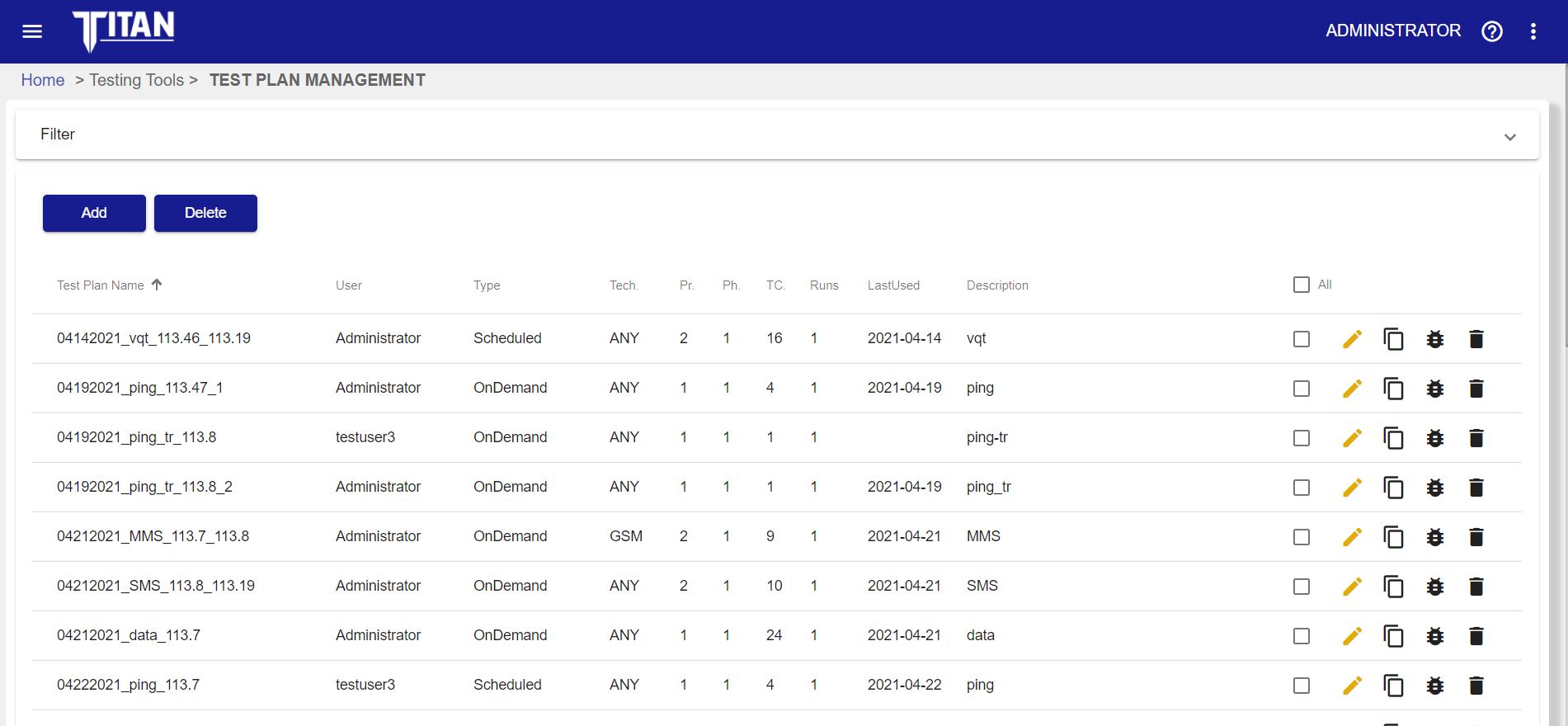Screen dimensions: 1568x726
Task: Expand the Filter panel chevron
Action: (x=1510, y=137)
